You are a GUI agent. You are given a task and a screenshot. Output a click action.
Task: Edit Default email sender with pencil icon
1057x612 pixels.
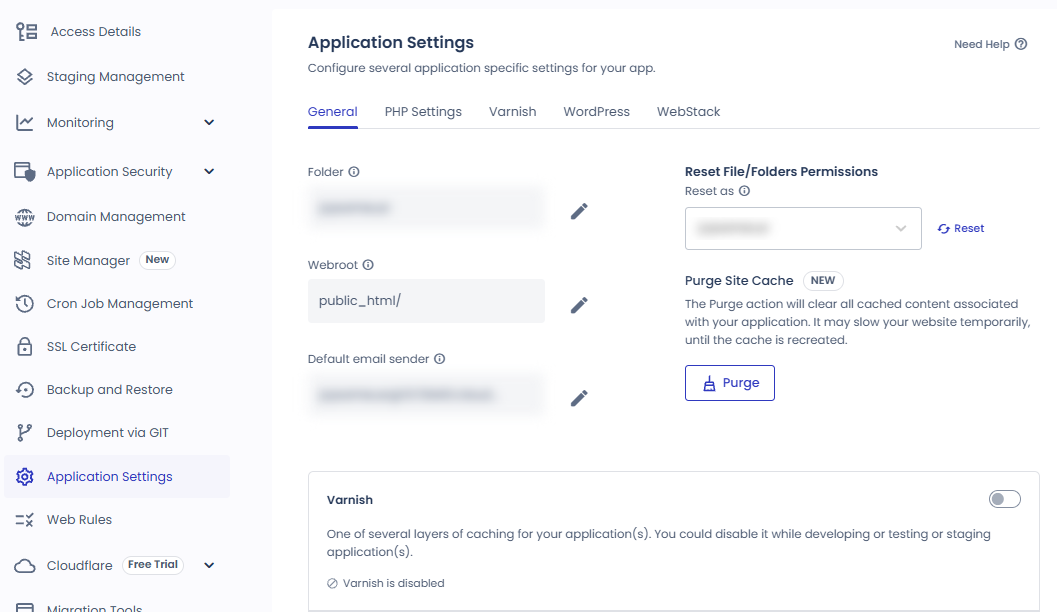point(579,398)
